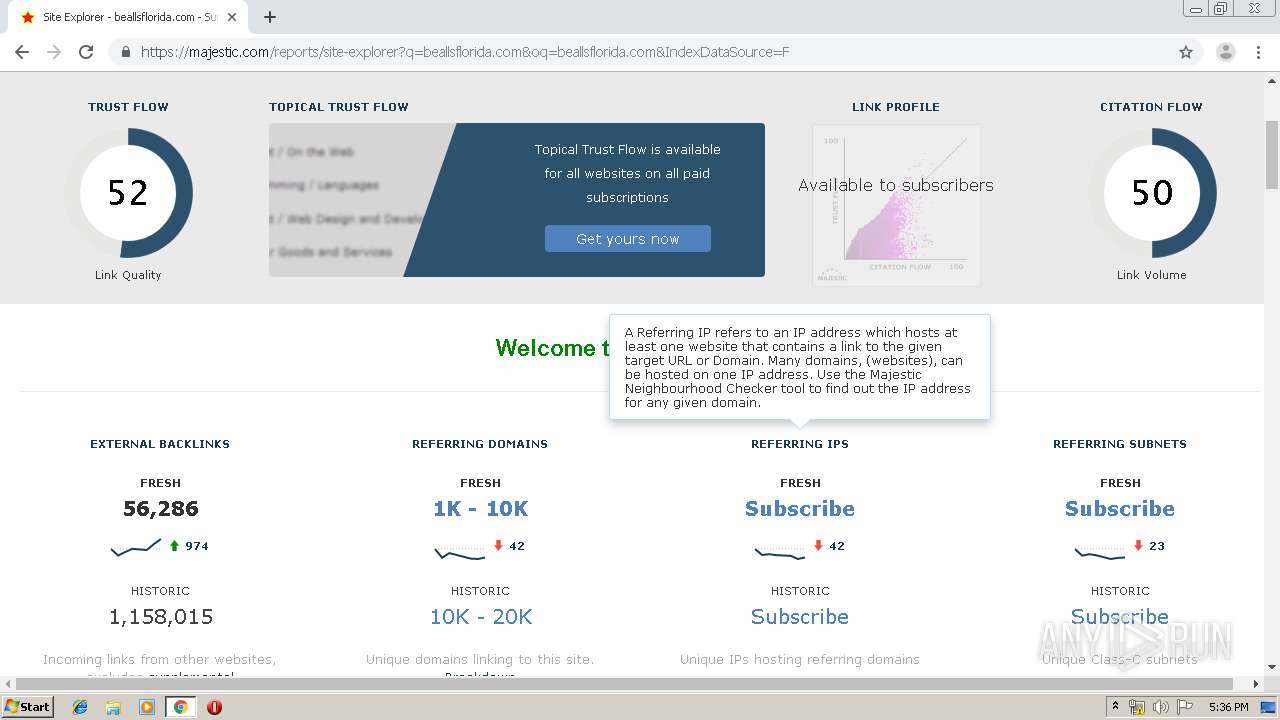
Task: Open Windows Media Player taskbar icon
Action: click(147, 707)
